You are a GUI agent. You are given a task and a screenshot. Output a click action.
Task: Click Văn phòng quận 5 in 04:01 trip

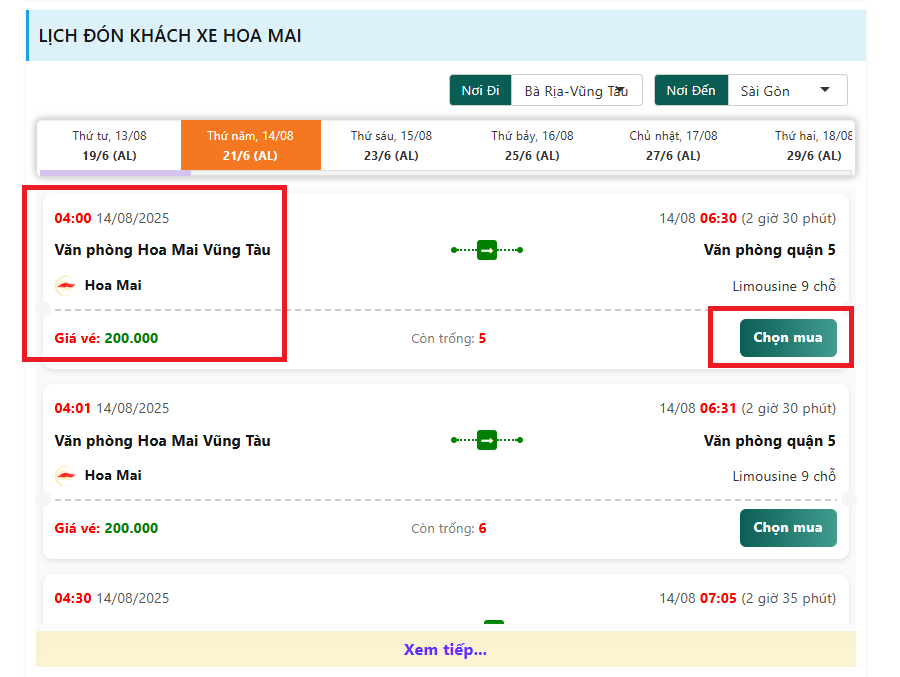(x=770, y=441)
